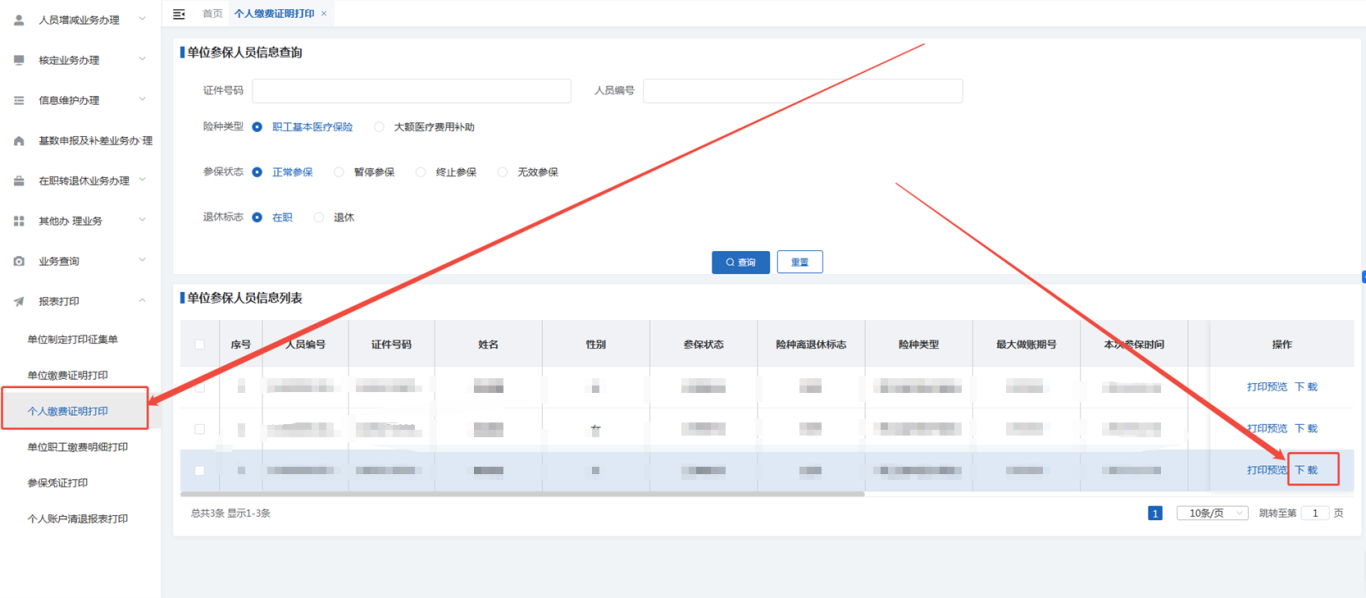Choose 暂停参保 insurance status
The height and width of the screenshot is (598, 1366).
coord(339,172)
